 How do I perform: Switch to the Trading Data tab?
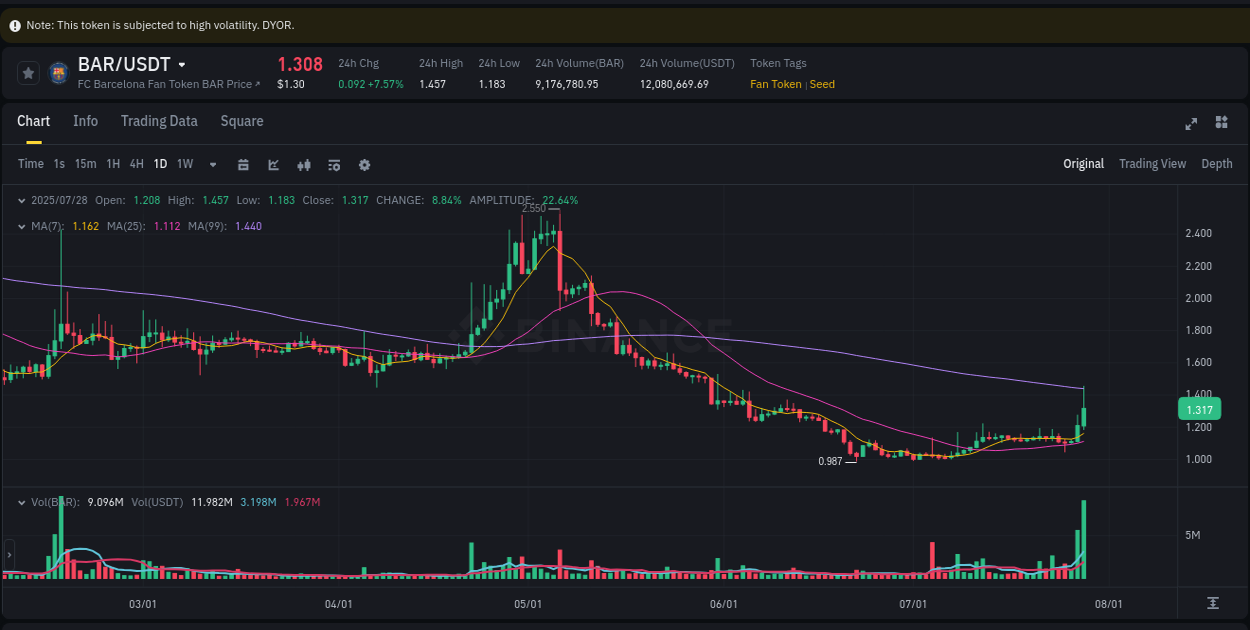pos(159,121)
